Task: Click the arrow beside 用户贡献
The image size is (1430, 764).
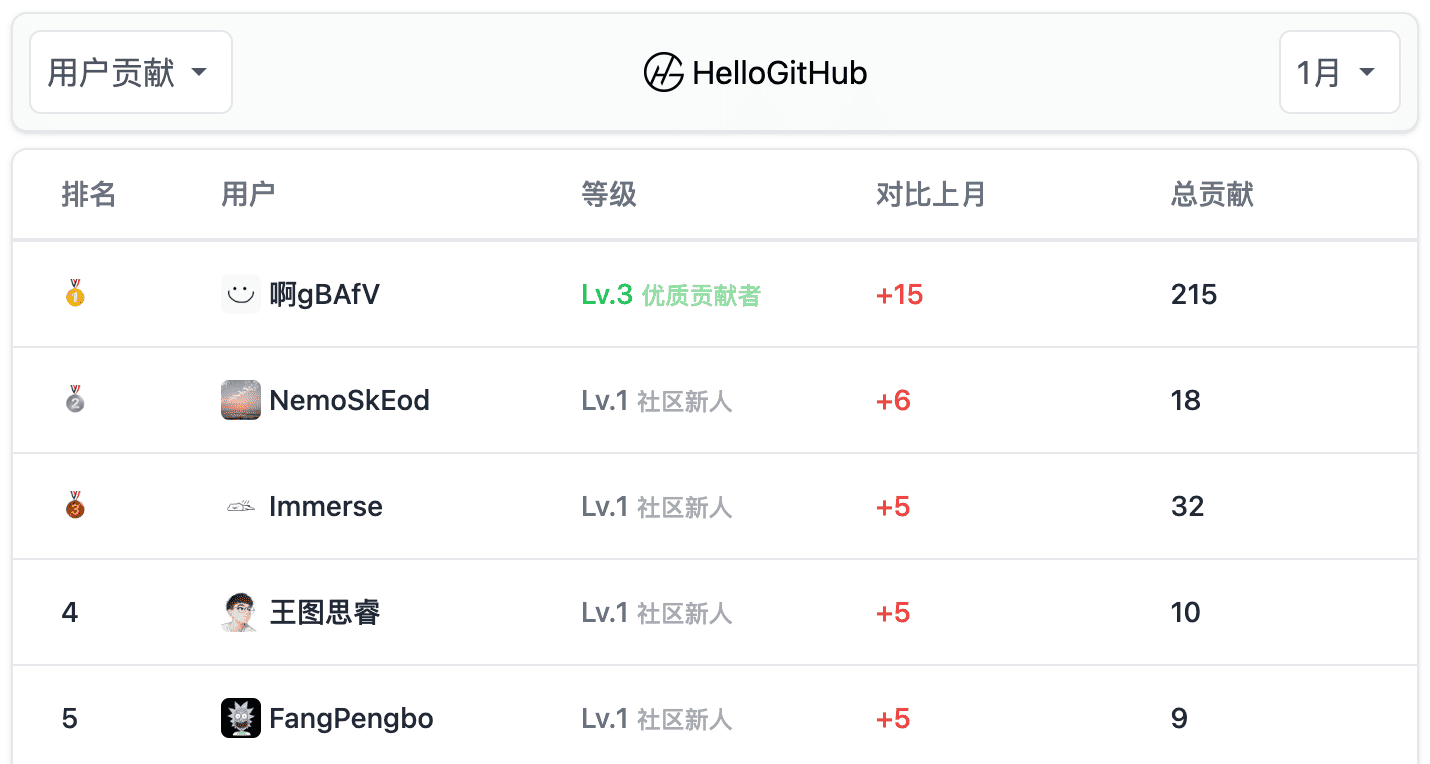Action: (199, 73)
